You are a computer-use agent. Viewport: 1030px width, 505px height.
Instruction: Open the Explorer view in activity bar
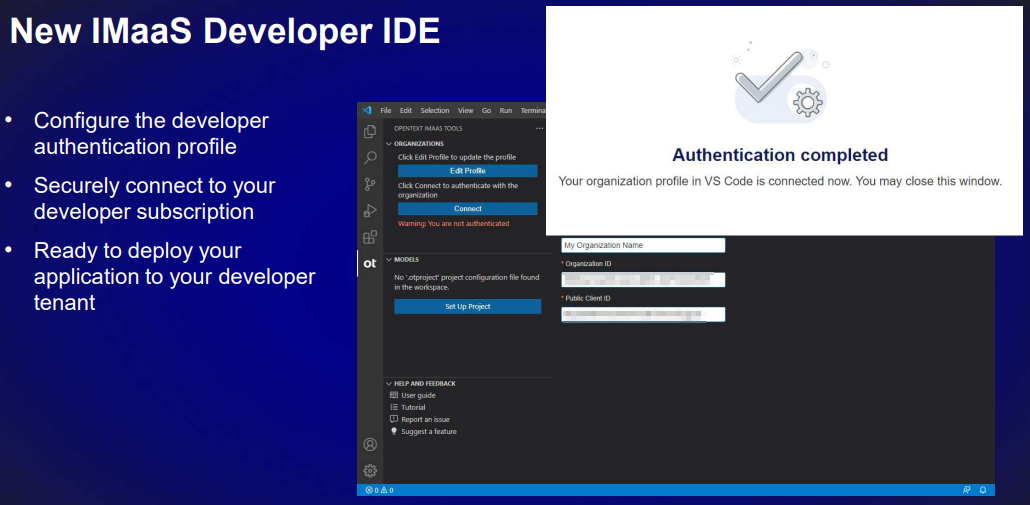tap(370, 132)
